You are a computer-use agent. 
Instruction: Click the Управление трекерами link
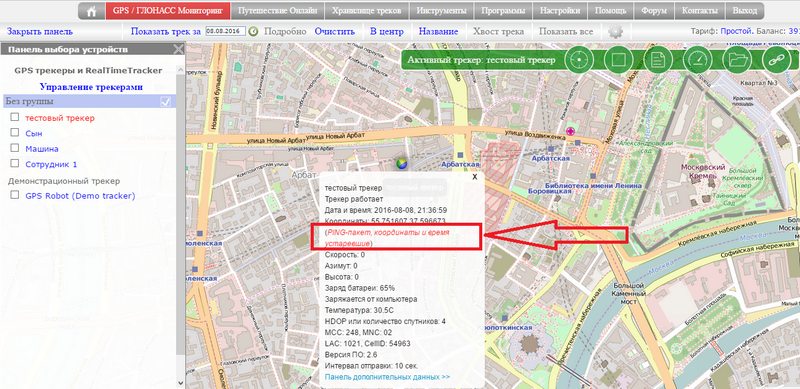pyautogui.click(x=91, y=87)
